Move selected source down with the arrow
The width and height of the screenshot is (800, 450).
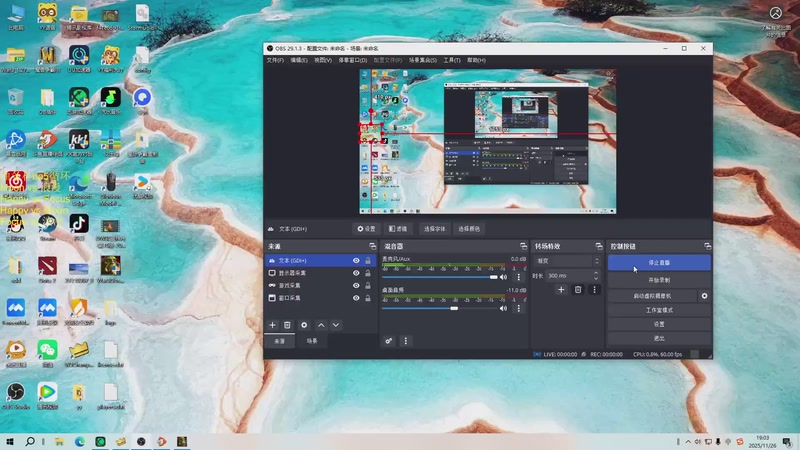pos(336,325)
